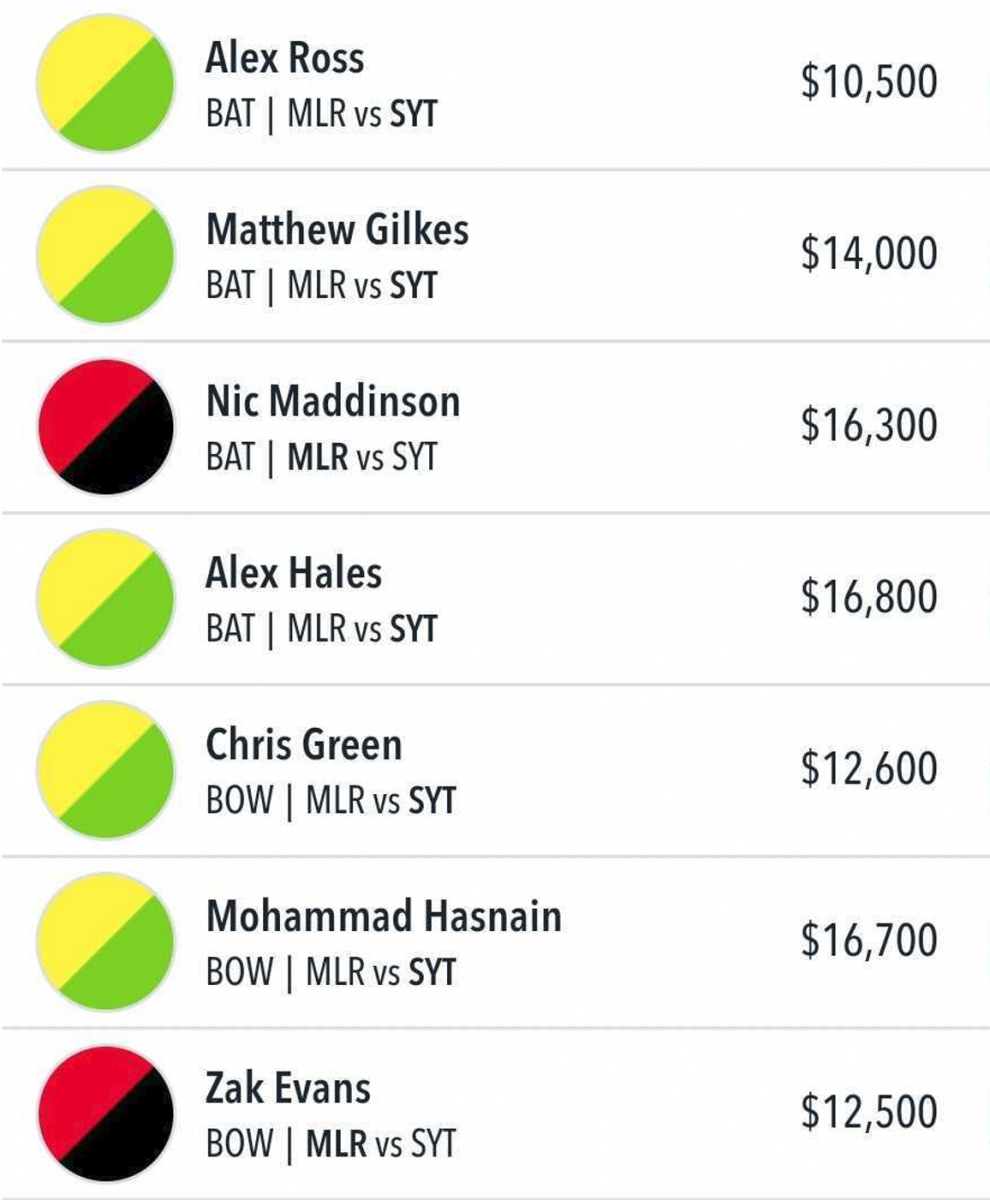Tap the $12,500 salary for Zak Evans

tap(869, 1112)
